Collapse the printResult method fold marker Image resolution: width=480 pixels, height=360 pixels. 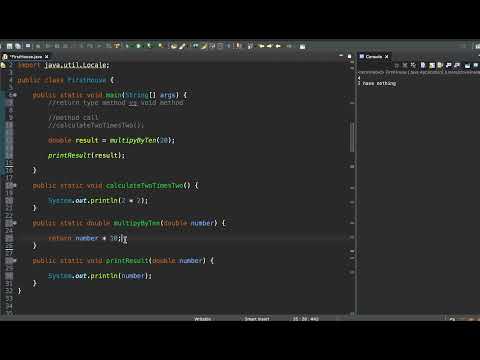coord(14,260)
